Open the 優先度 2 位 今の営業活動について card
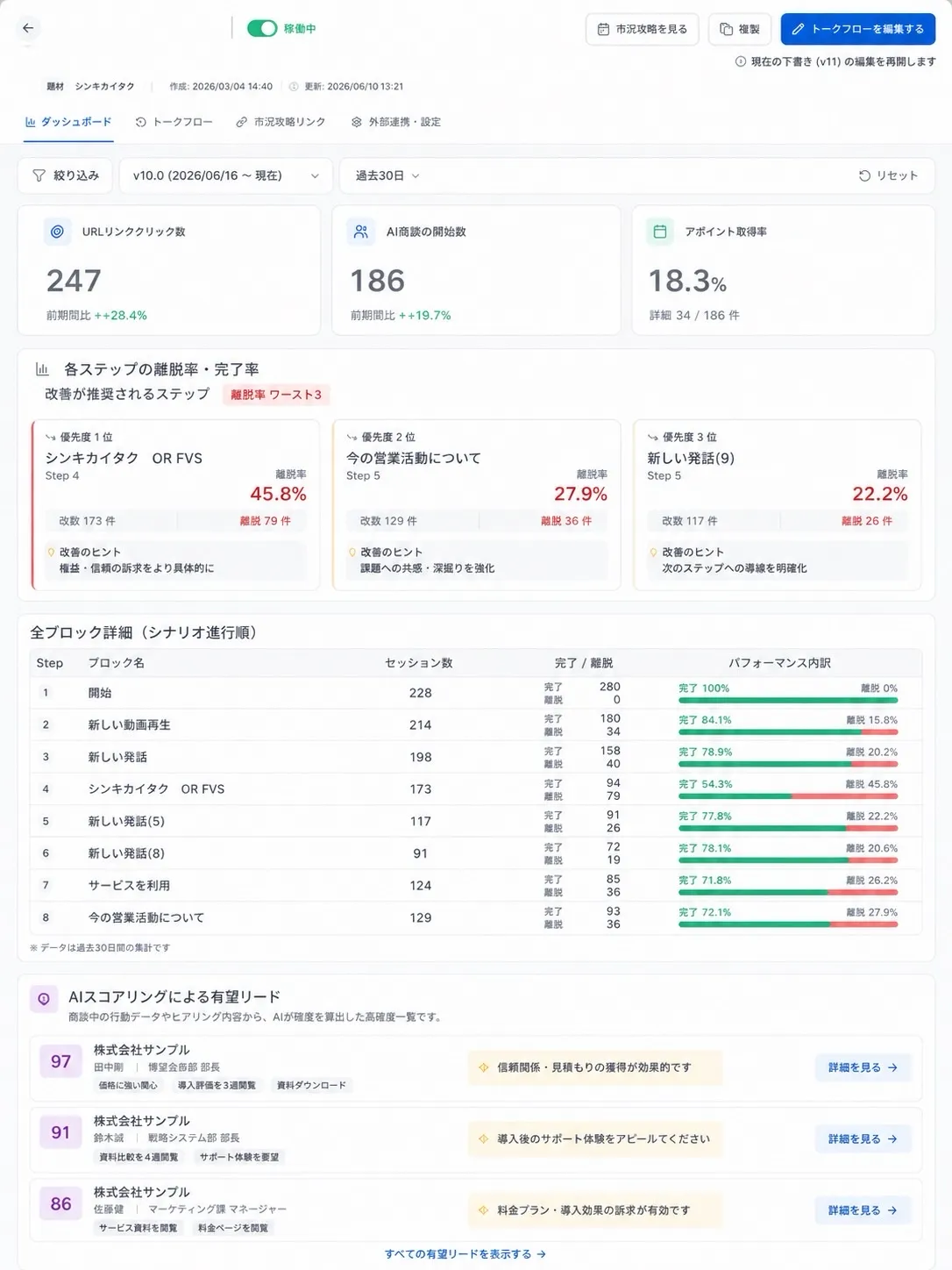This screenshot has height=1270, width=952. click(476, 504)
